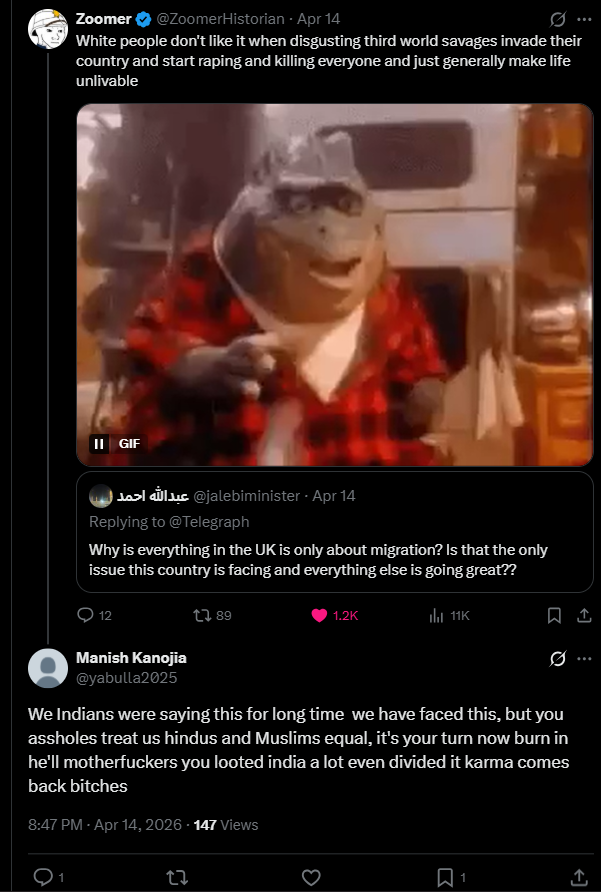Open Manish Kanojia's profile avatar
This screenshot has width=601, height=892.
click(47, 668)
